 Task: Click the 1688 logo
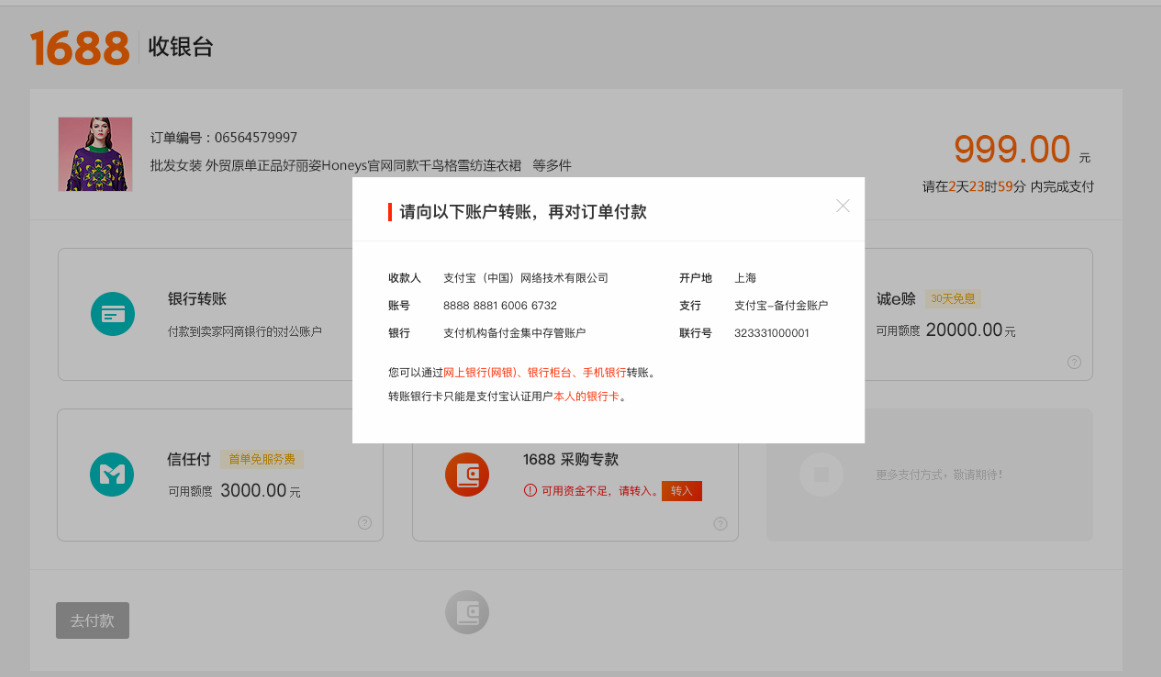point(79,48)
